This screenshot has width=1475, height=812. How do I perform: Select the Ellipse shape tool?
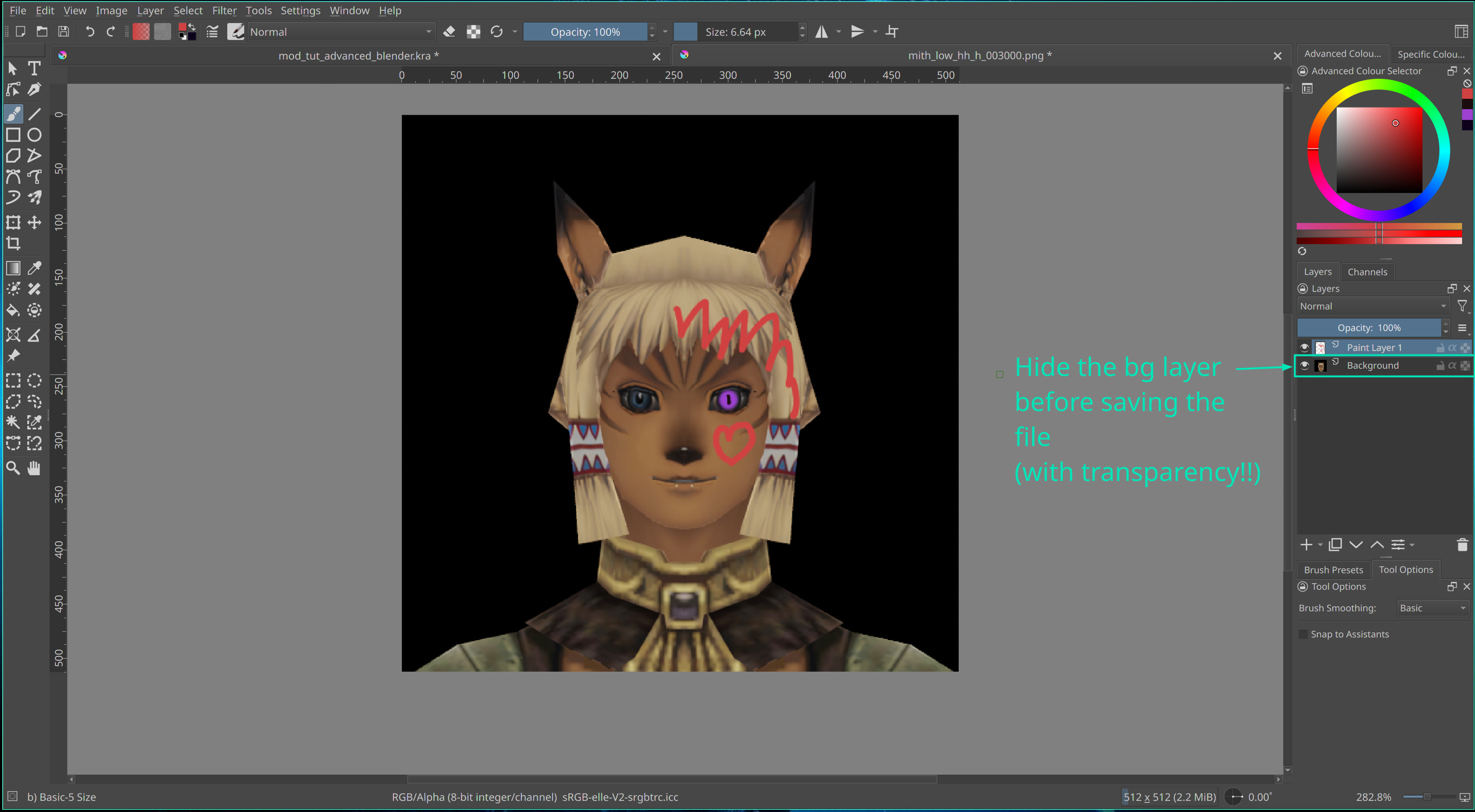35,135
